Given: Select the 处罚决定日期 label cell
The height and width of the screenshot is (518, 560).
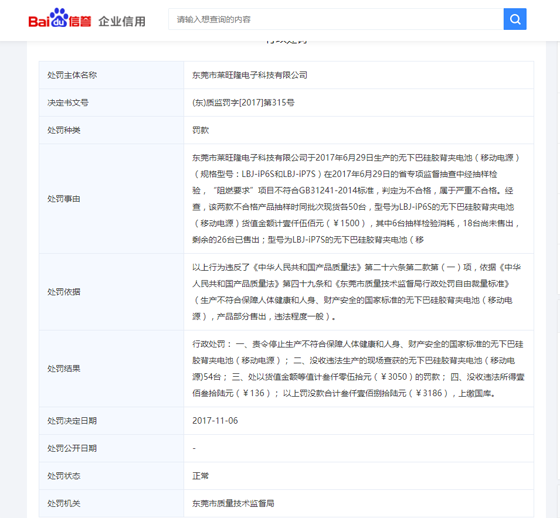Looking at the screenshot, I should tap(111, 420).
